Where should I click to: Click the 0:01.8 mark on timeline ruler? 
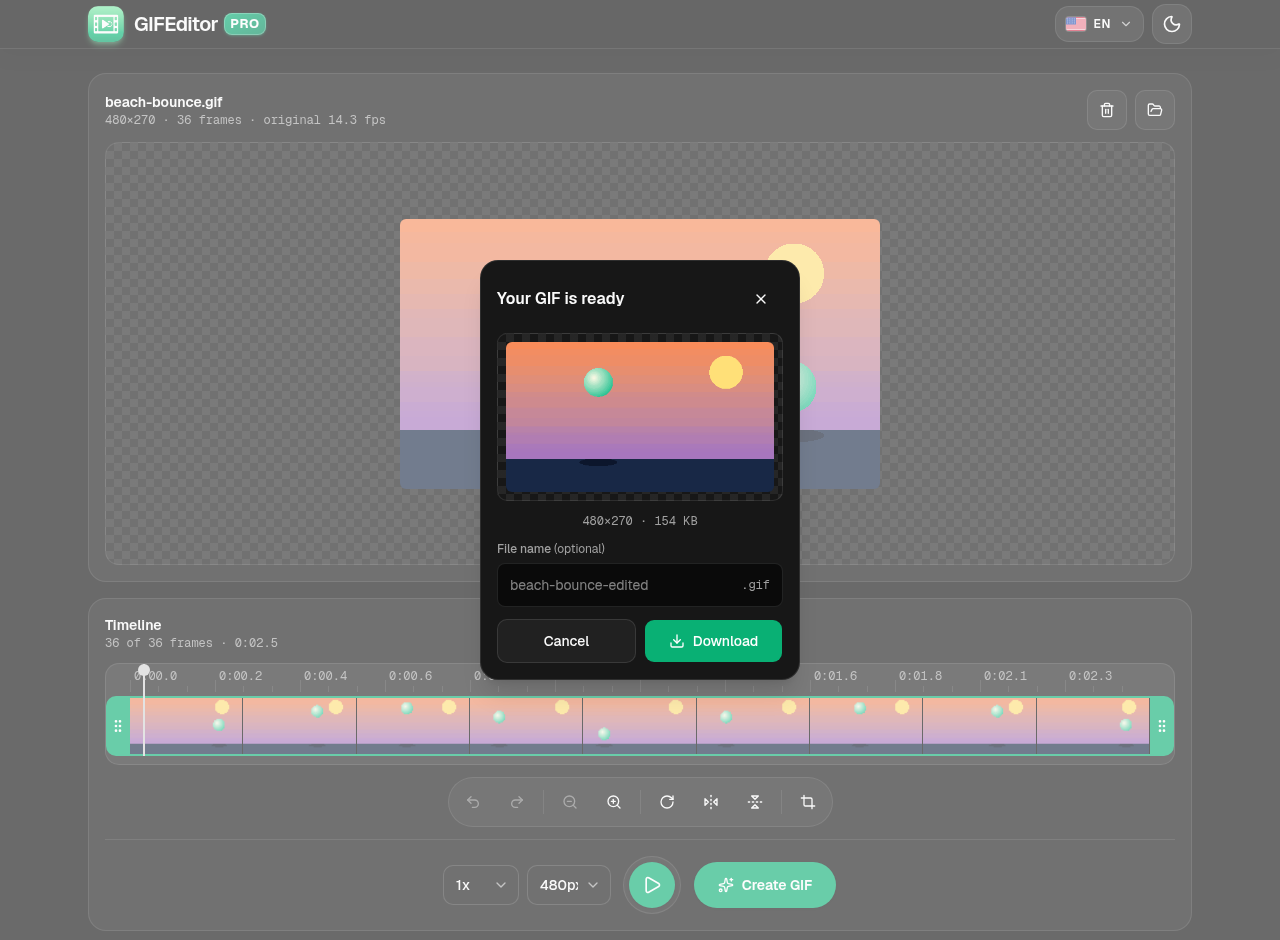point(920,676)
